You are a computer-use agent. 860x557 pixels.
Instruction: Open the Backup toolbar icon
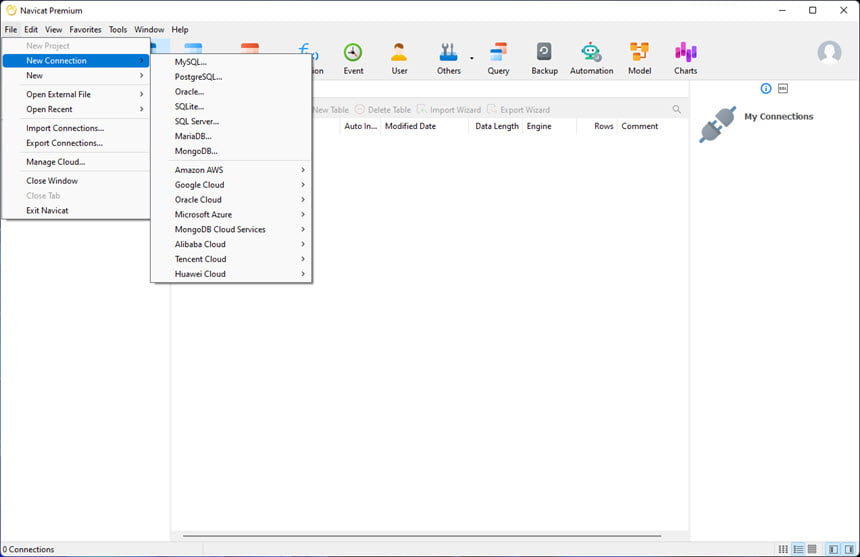coord(544,59)
